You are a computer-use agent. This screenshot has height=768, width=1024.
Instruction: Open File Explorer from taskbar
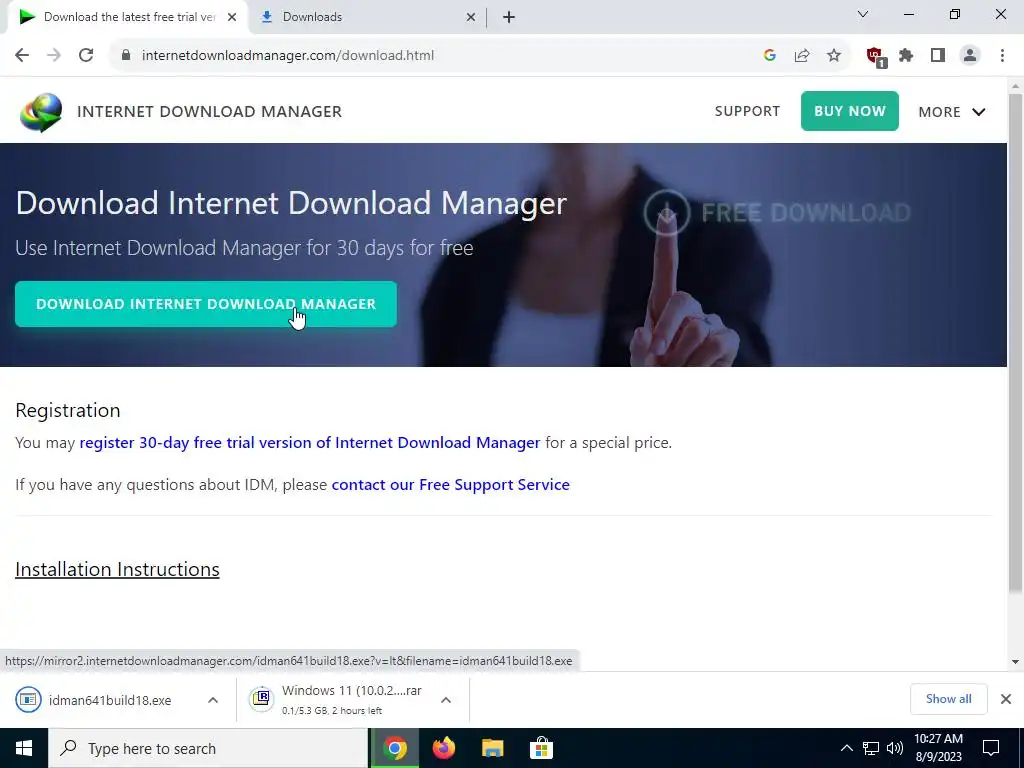[493, 748]
